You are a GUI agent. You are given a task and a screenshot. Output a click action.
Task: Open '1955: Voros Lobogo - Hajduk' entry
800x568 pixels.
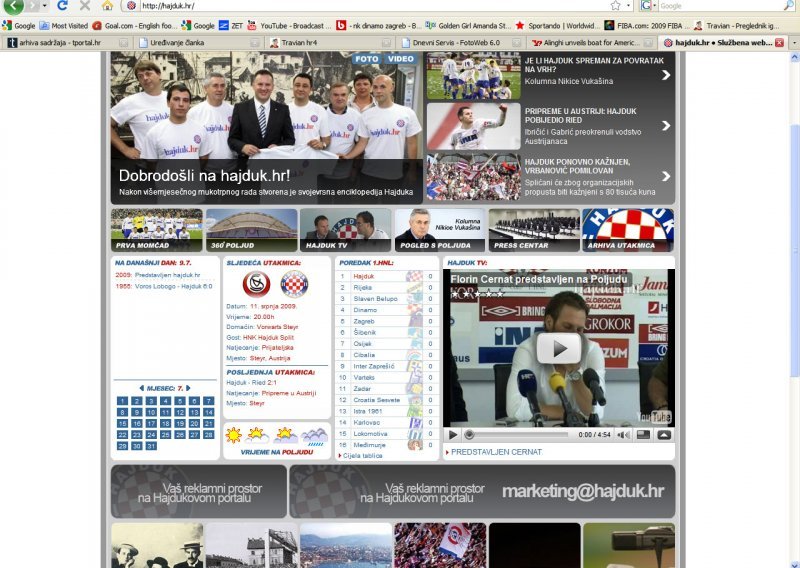pyautogui.click(x=164, y=286)
